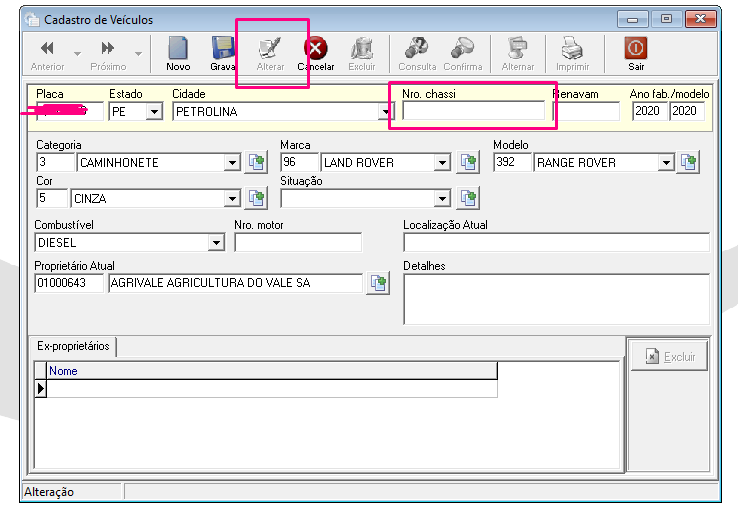
Task: Open the lookup button beside Proprietário Atual
Action: (378, 283)
